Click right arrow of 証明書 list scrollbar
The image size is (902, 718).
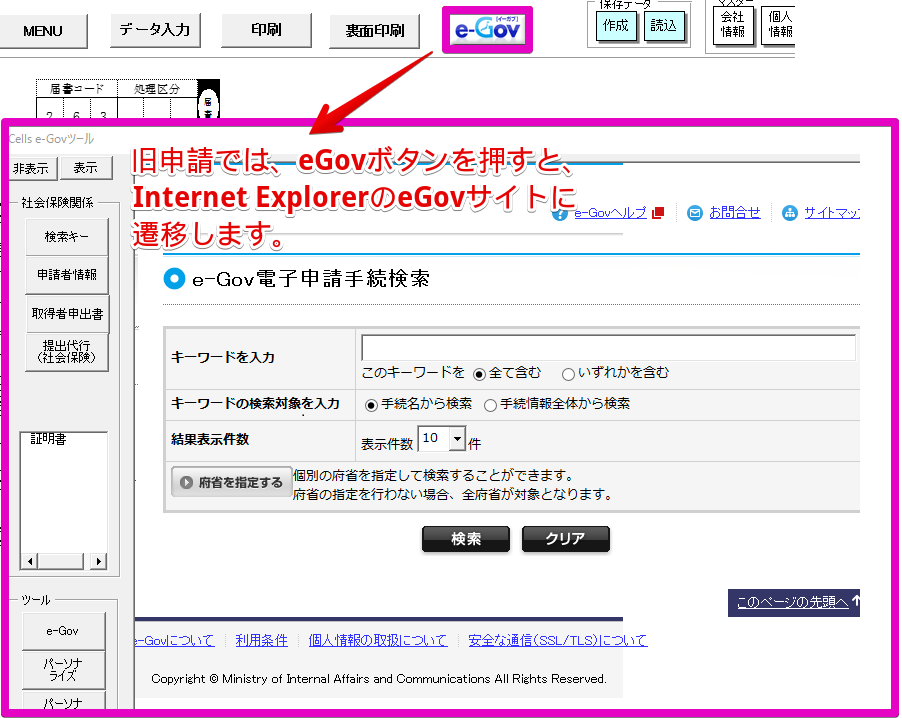(x=99, y=561)
